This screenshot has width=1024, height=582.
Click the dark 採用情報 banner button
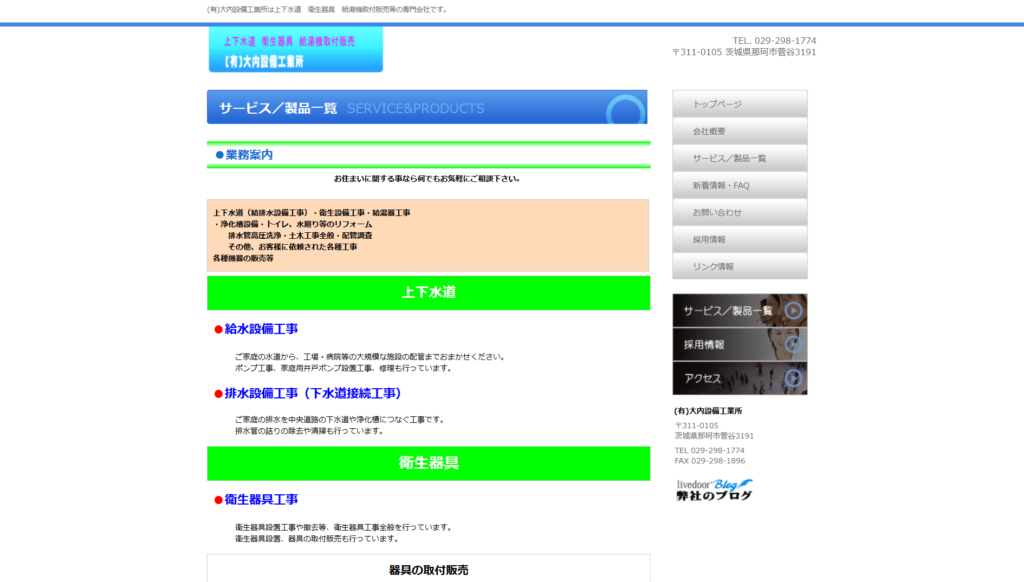(740, 344)
